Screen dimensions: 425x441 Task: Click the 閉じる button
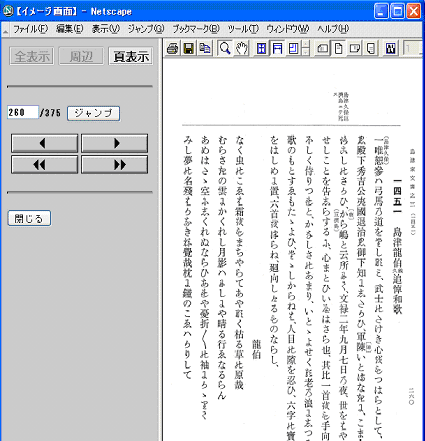[29, 218]
